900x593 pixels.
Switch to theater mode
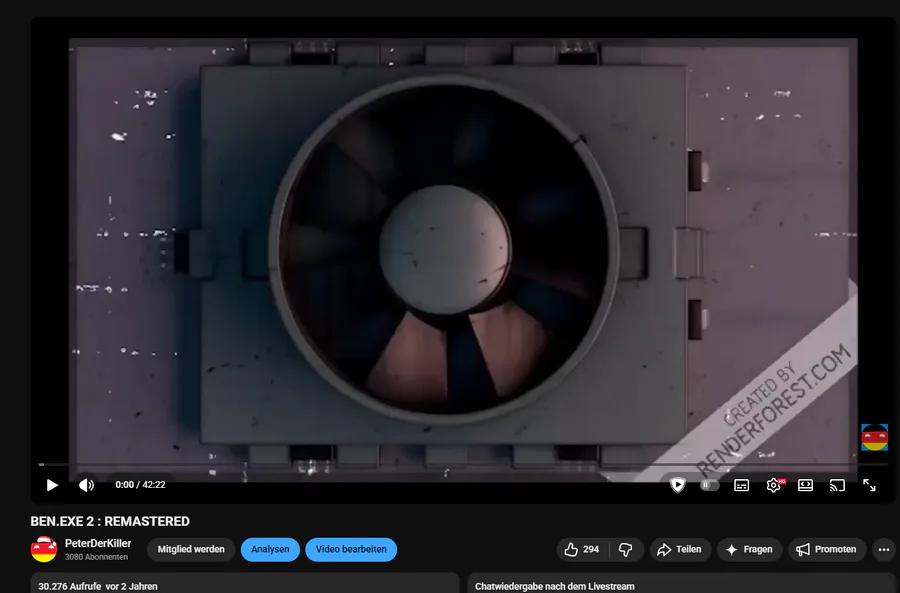[805, 485]
